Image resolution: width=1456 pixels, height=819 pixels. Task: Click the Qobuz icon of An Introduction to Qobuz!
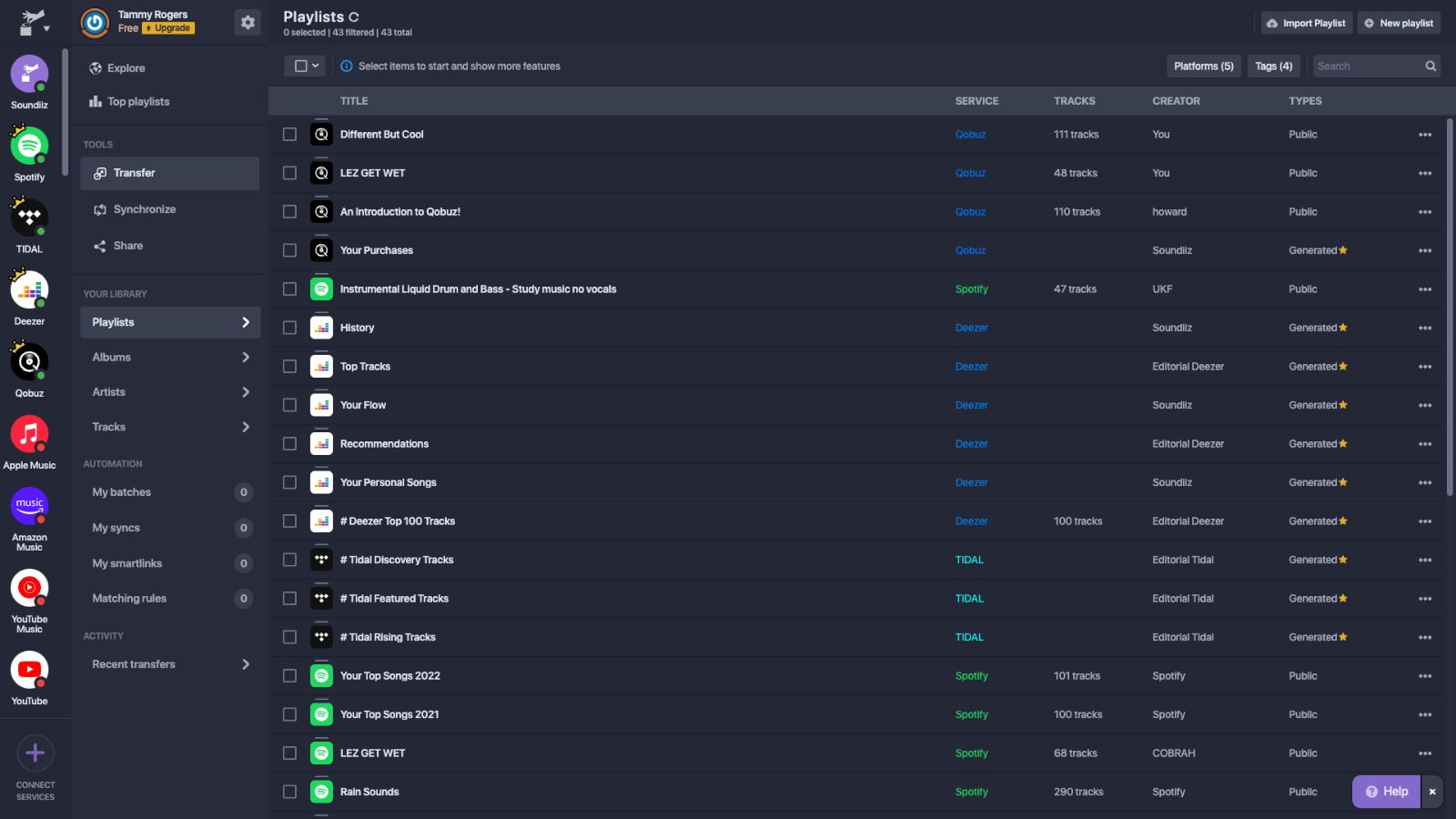(x=321, y=212)
